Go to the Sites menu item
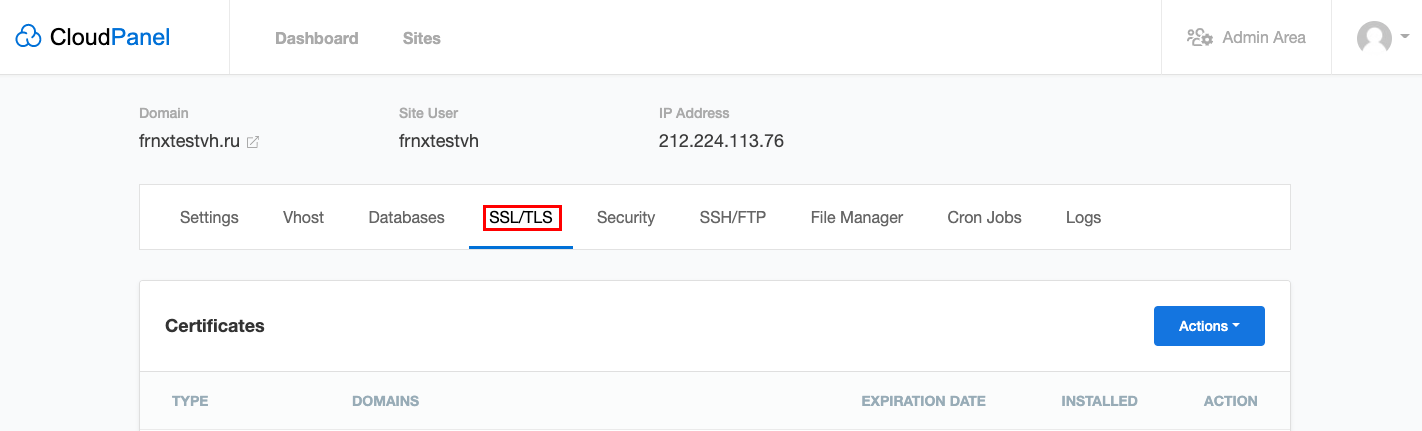 [421, 38]
